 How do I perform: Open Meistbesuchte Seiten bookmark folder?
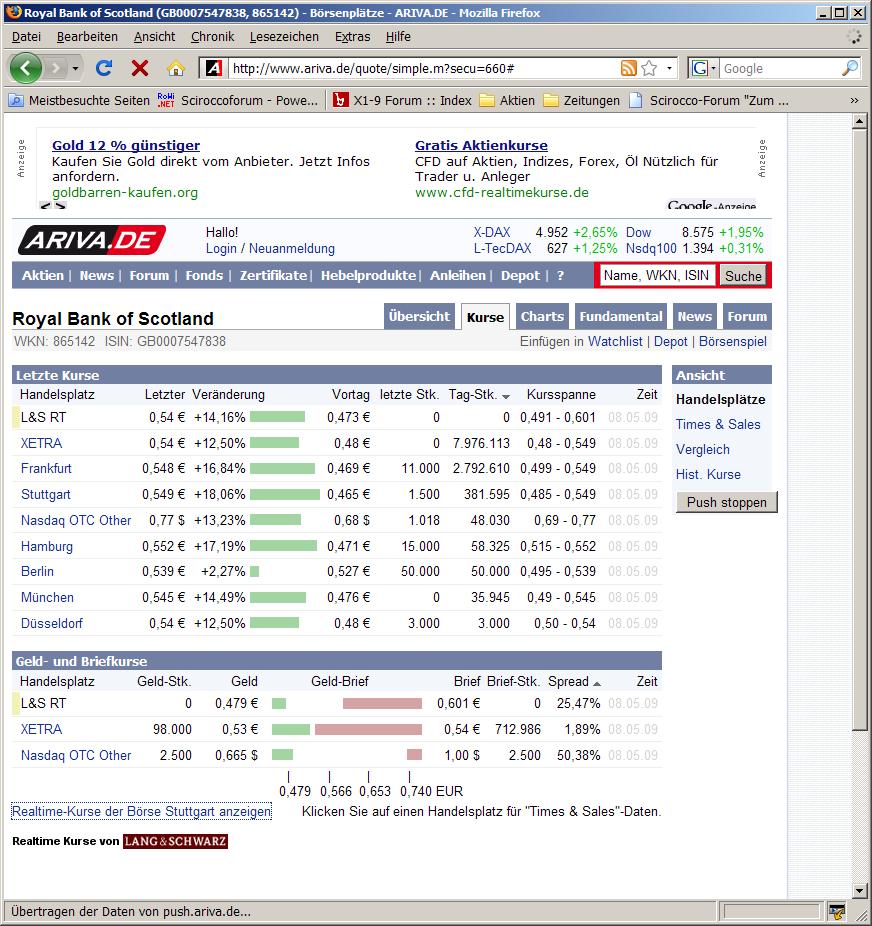80,100
